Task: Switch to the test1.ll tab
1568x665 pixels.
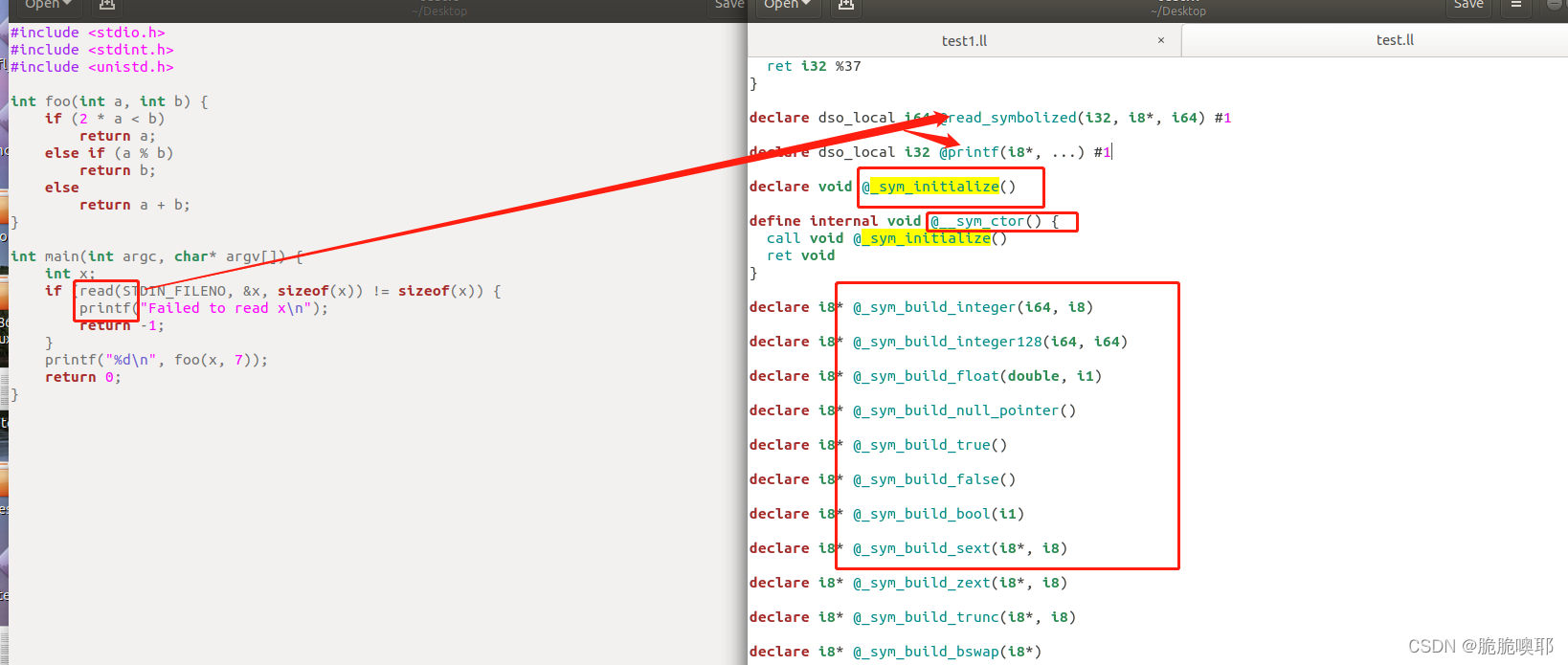Action: [965, 41]
